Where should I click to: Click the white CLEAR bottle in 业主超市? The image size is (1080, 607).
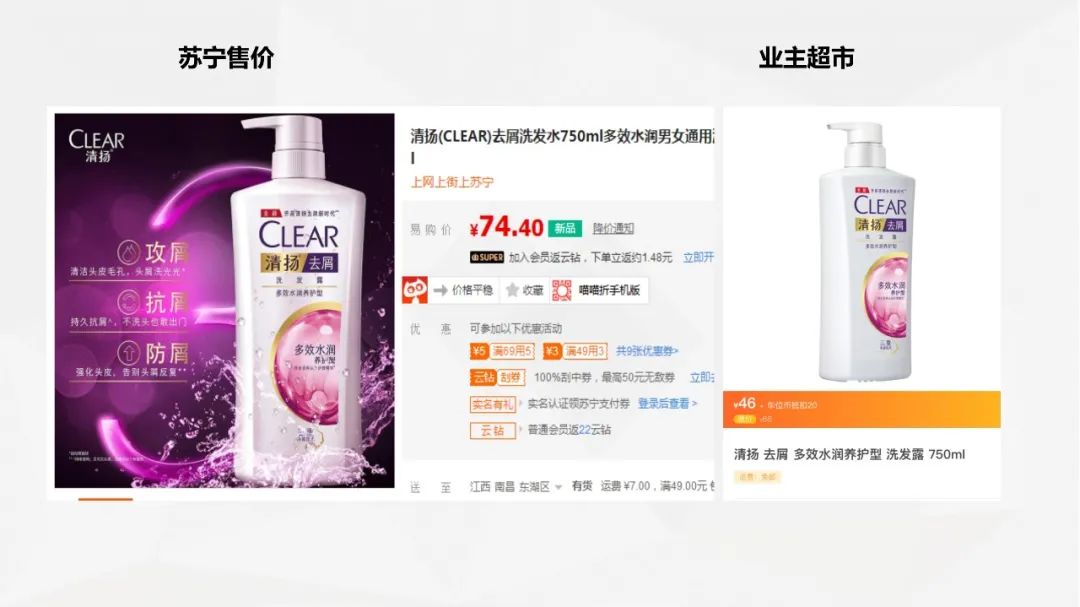coord(866,251)
